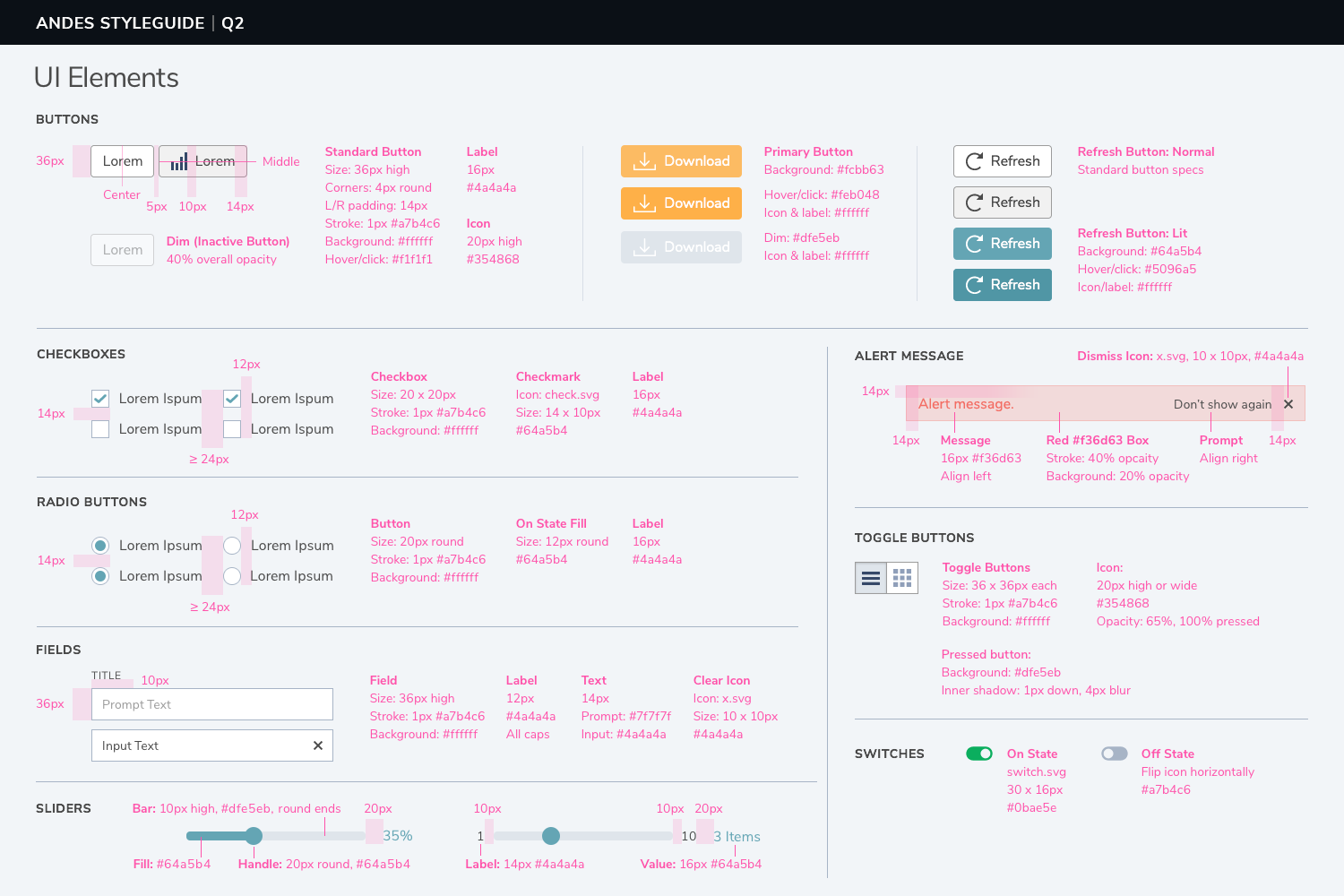
Task: Select the grid view toggle button
Action: (x=902, y=579)
